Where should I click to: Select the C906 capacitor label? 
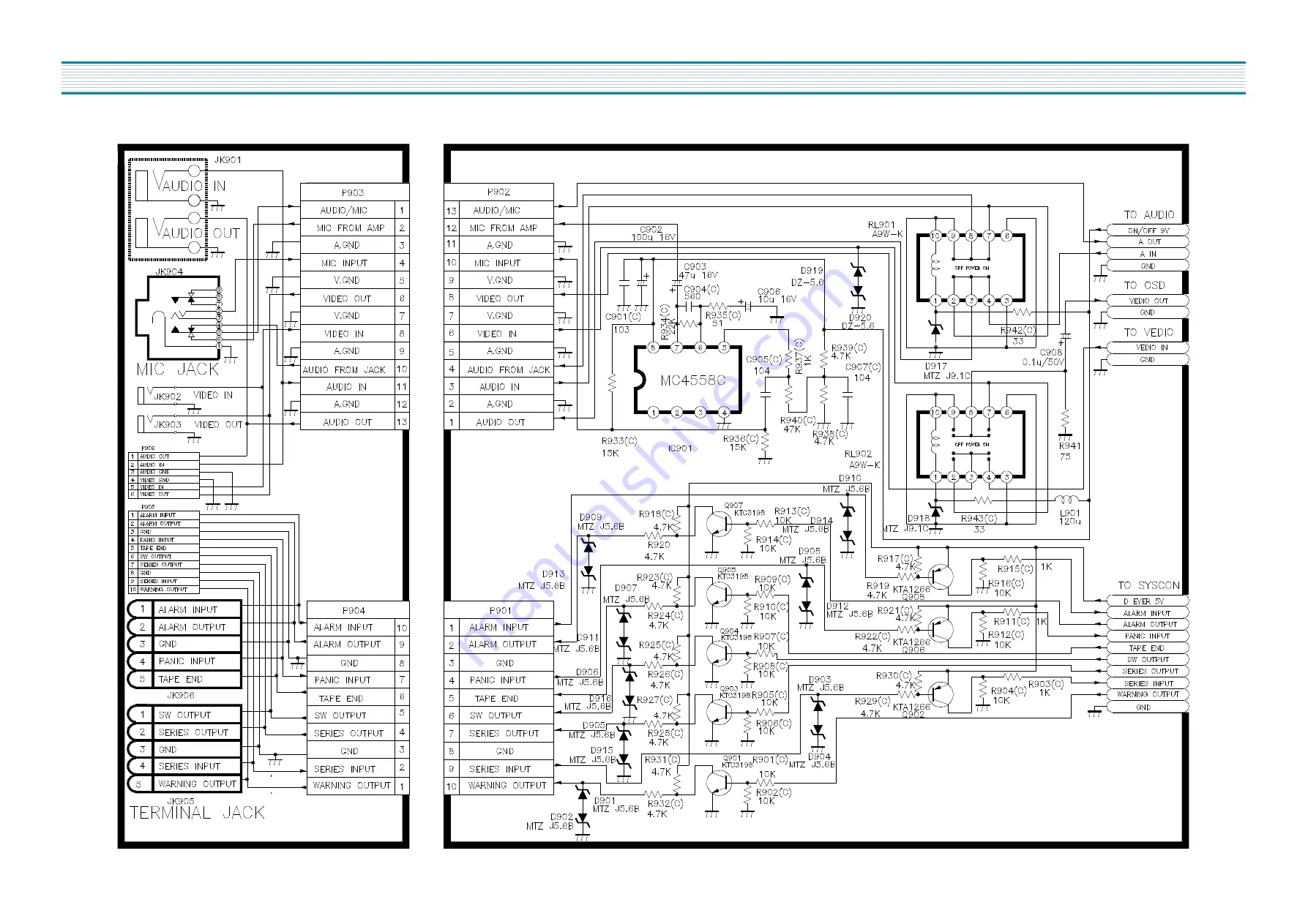769,291
